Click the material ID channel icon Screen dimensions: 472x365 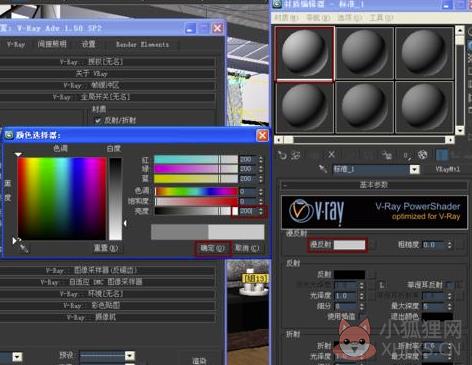click(406, 155)
